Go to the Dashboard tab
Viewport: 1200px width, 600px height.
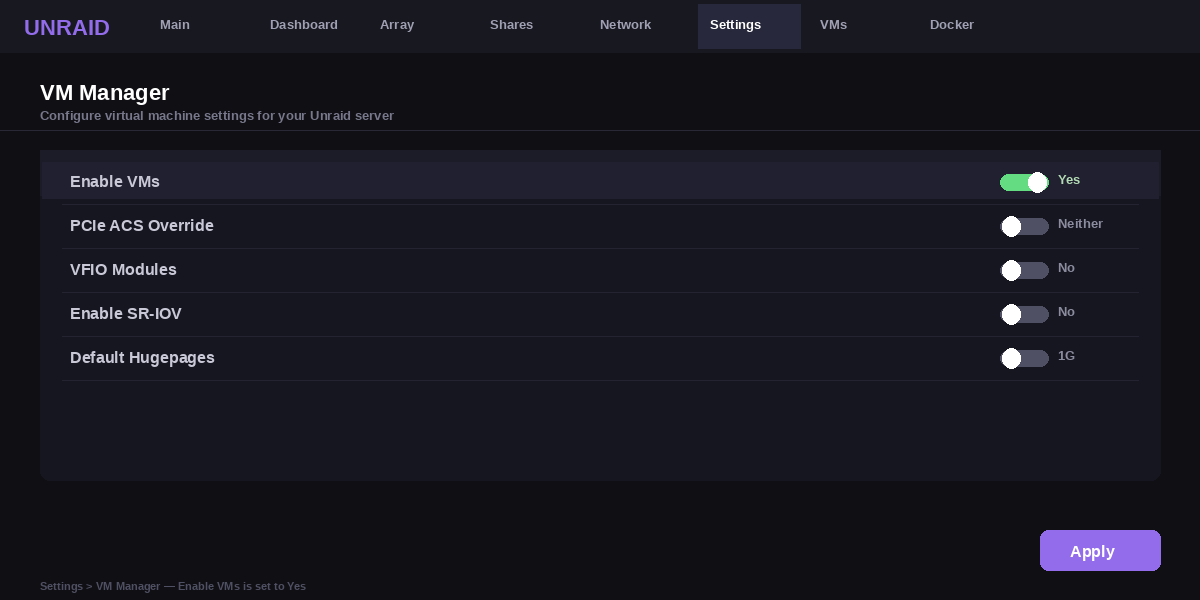click(x=304, y=25)
